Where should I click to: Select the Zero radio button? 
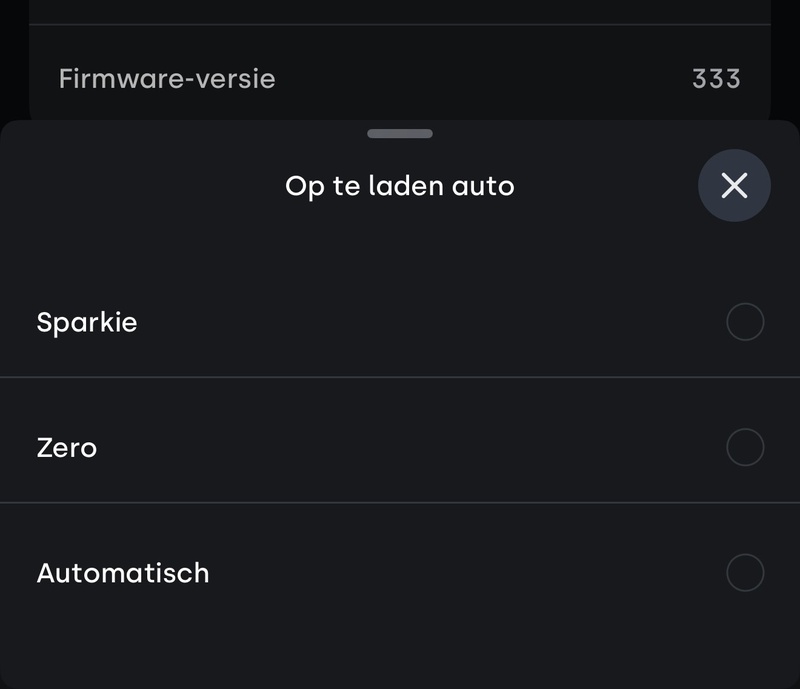[745, 447]
